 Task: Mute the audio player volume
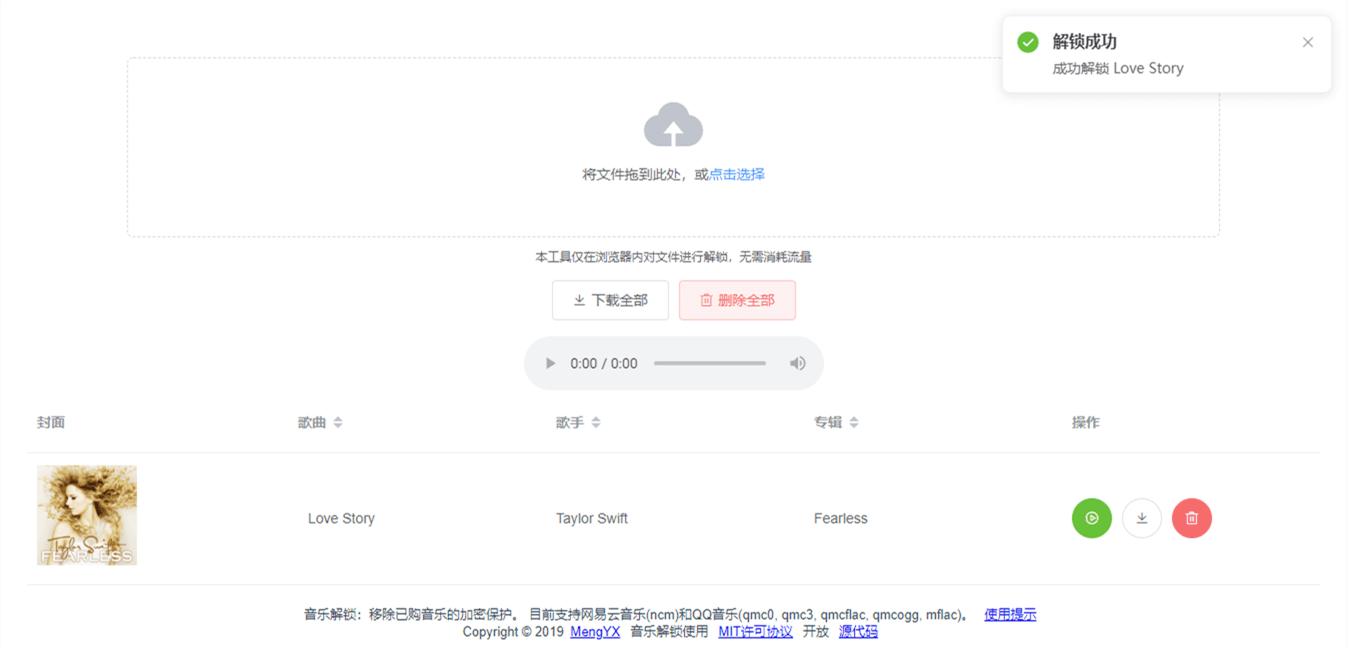point(797,363)
